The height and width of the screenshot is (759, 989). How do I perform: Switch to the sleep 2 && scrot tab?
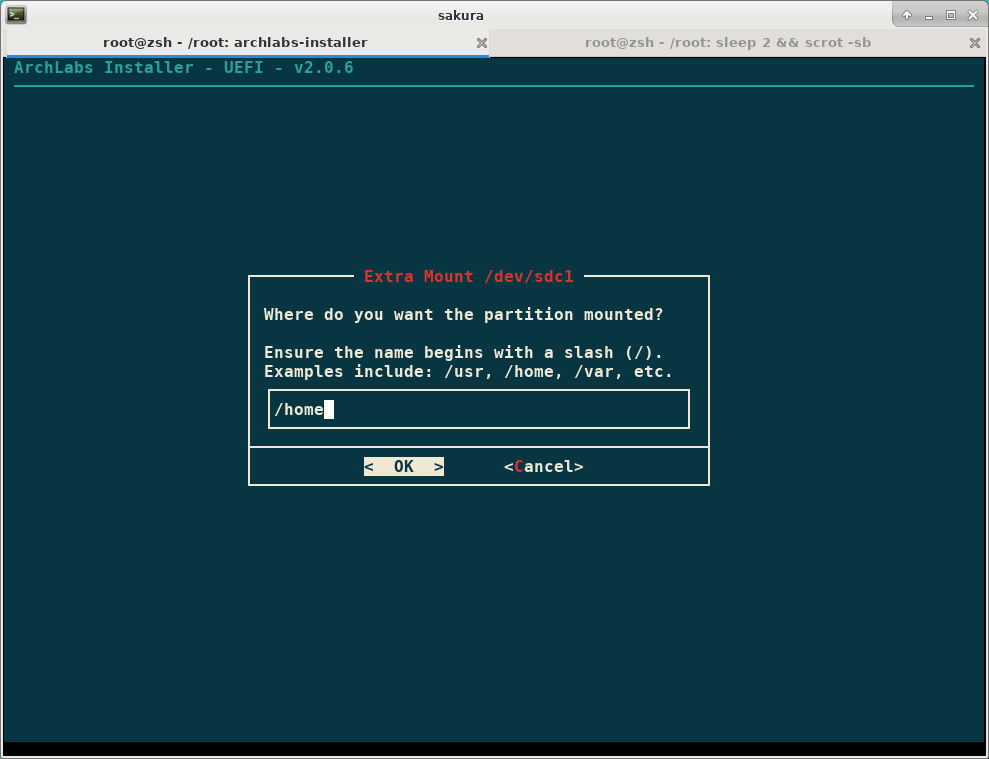coord(728,42)
